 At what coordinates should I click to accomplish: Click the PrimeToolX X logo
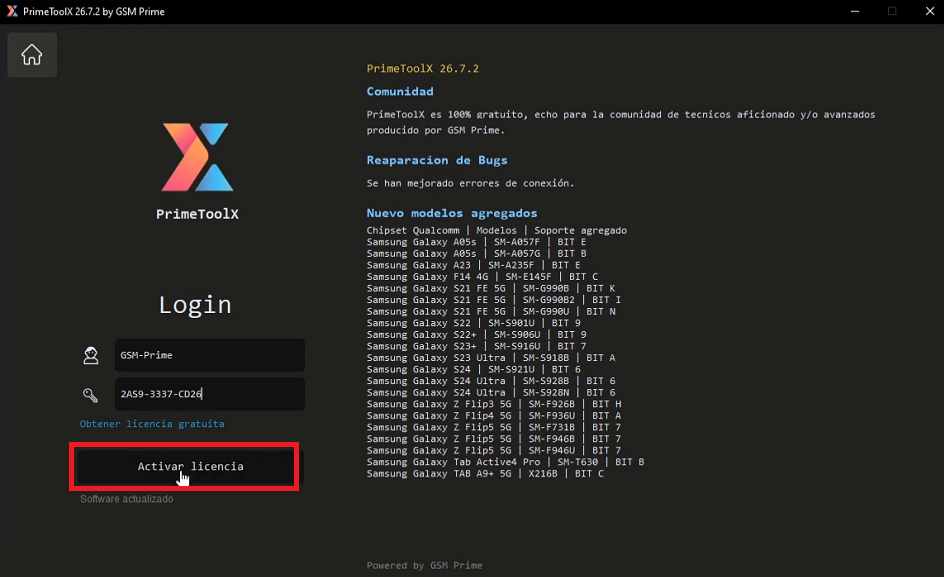197,157
